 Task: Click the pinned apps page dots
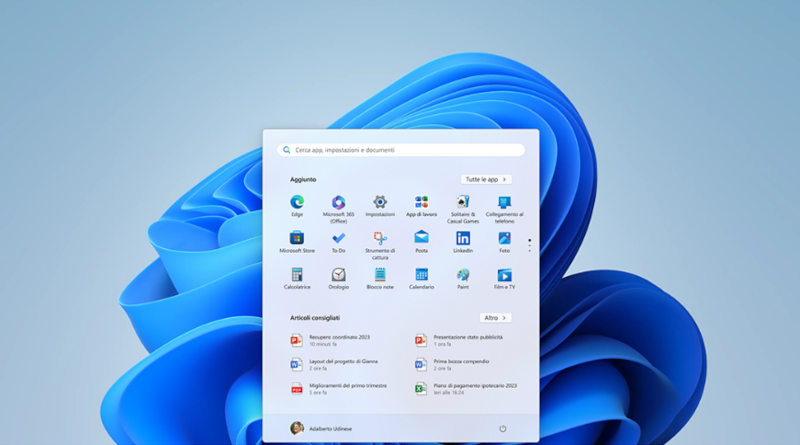[x=530, y=245]
